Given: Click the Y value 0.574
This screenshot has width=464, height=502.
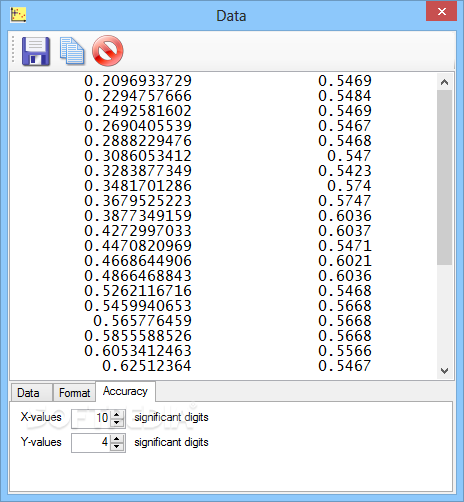Looking at the screenshot, I should point(349,186).
